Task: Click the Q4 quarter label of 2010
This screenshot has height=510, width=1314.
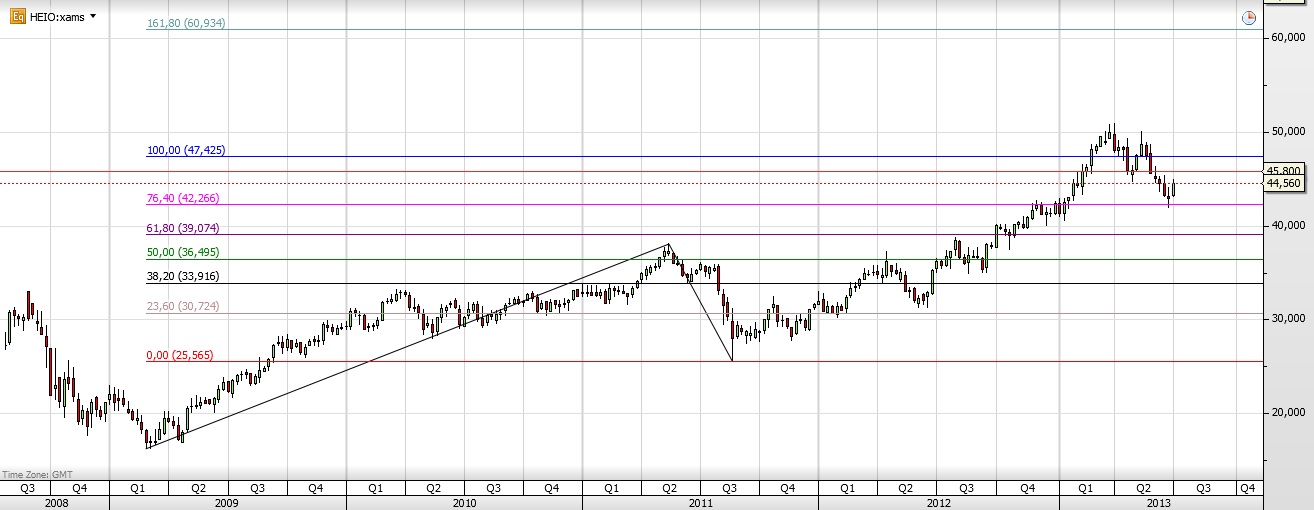Action: [552, 488]
